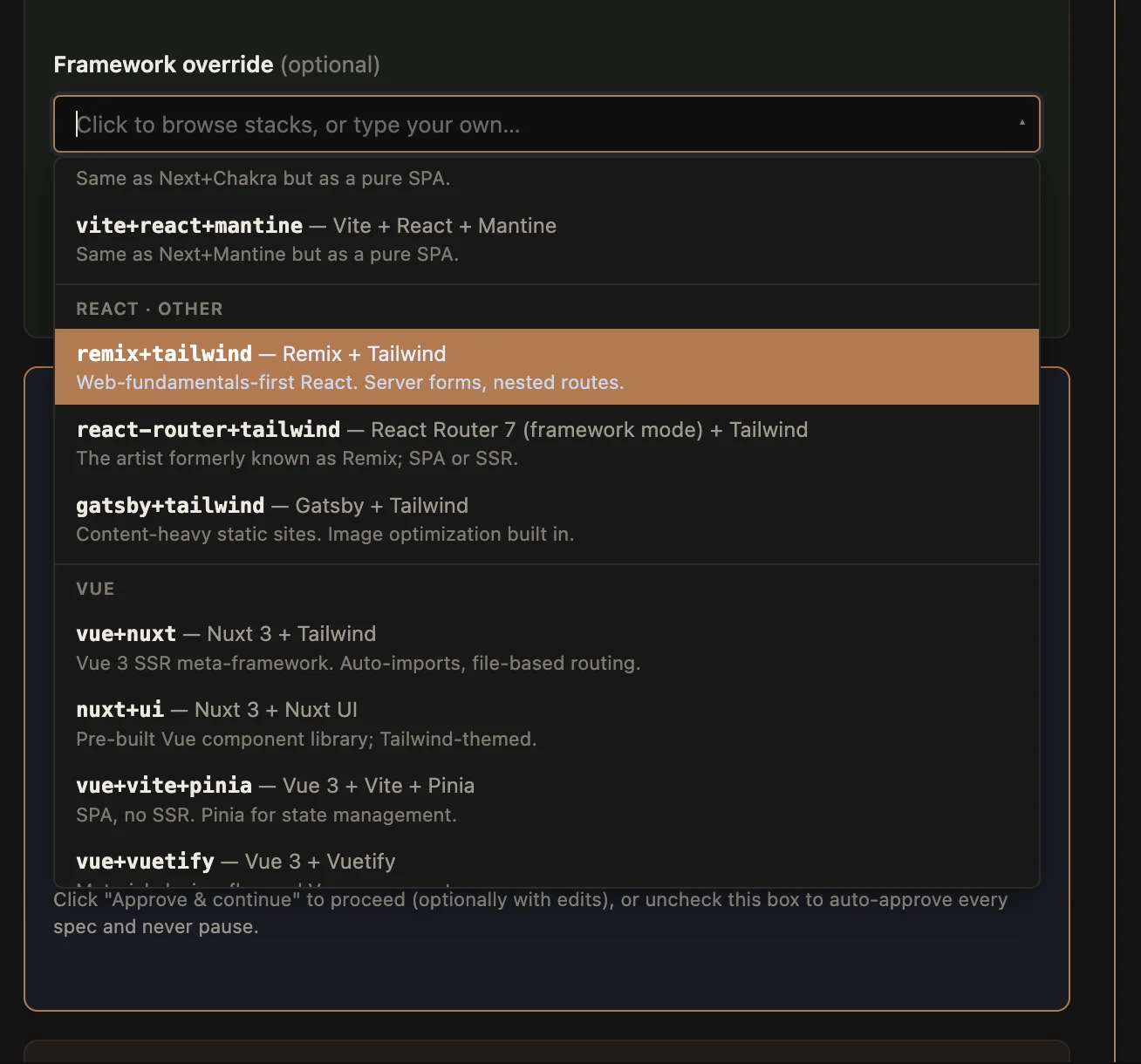Select the gatsby+tailwind option
The height and width of the screenshot is (1064, 1141).
pyautogui.click(x=546, y=519)
